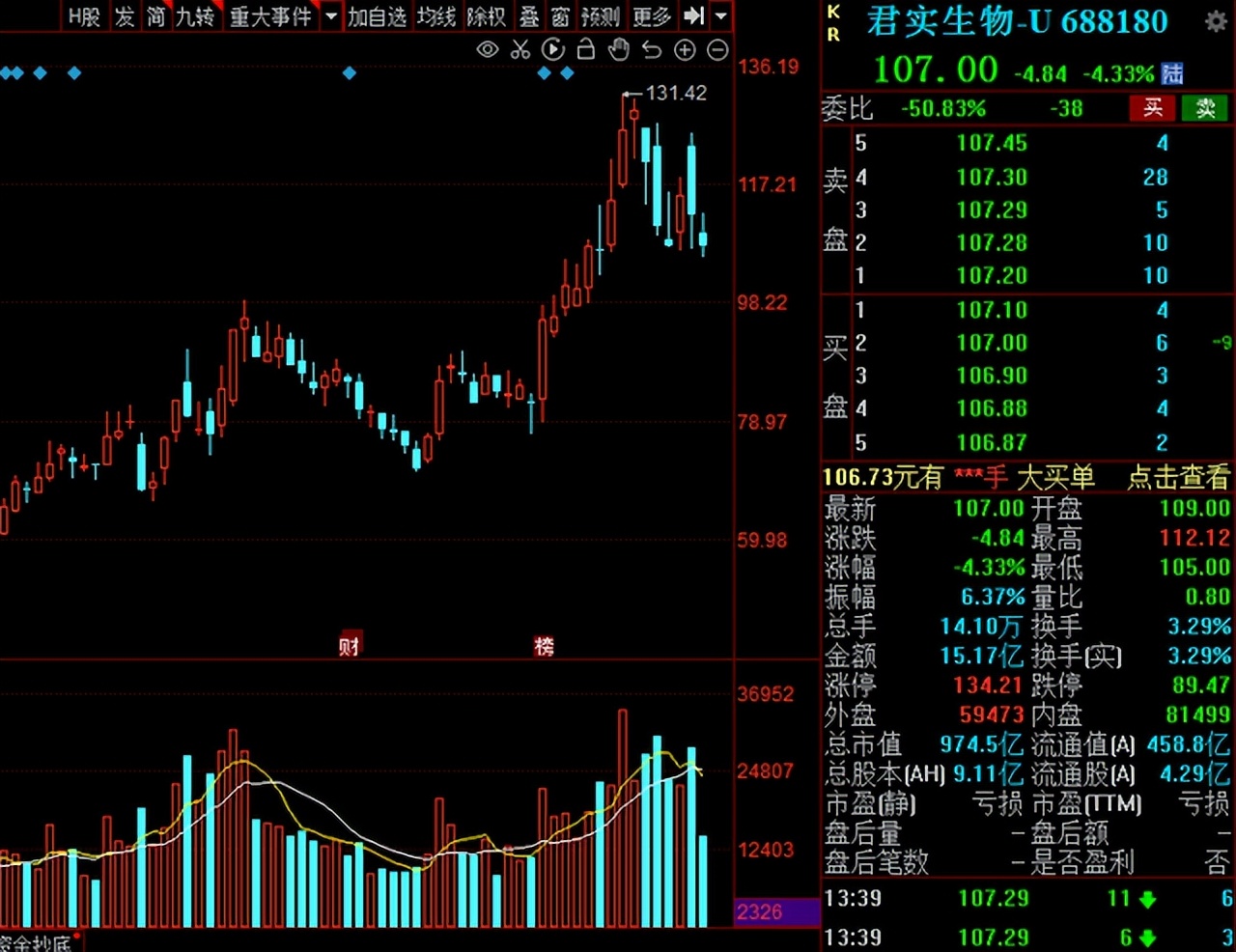
Task: Select buy level 5 price 106.87
Action: tap(992, 443)
